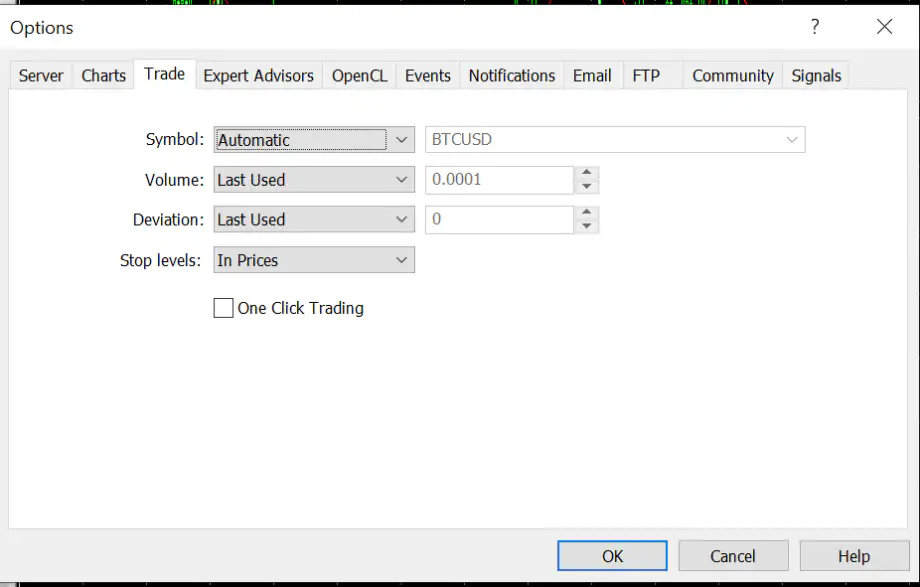Click the Volume value field showing 0.0001
Image resolution: width=920 pixels, height=587 pixels.
(x=499, y=180)
